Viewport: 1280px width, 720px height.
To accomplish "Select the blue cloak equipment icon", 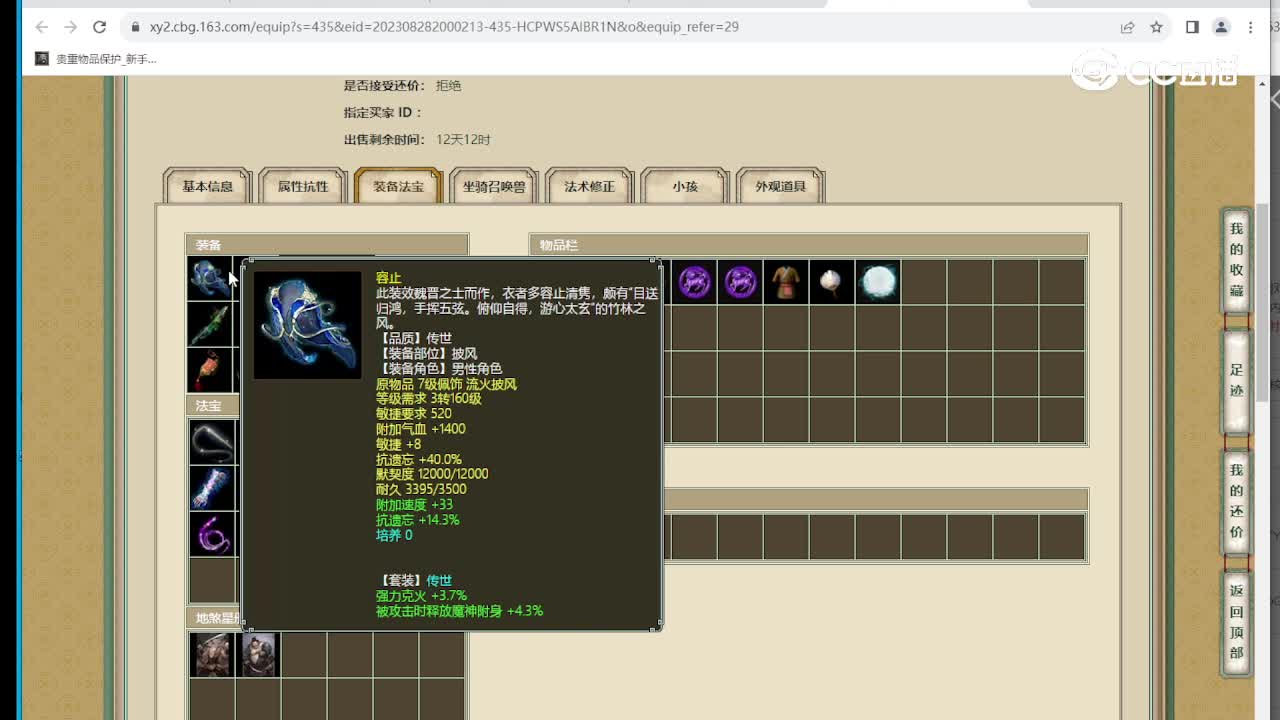I will [211, 278].
